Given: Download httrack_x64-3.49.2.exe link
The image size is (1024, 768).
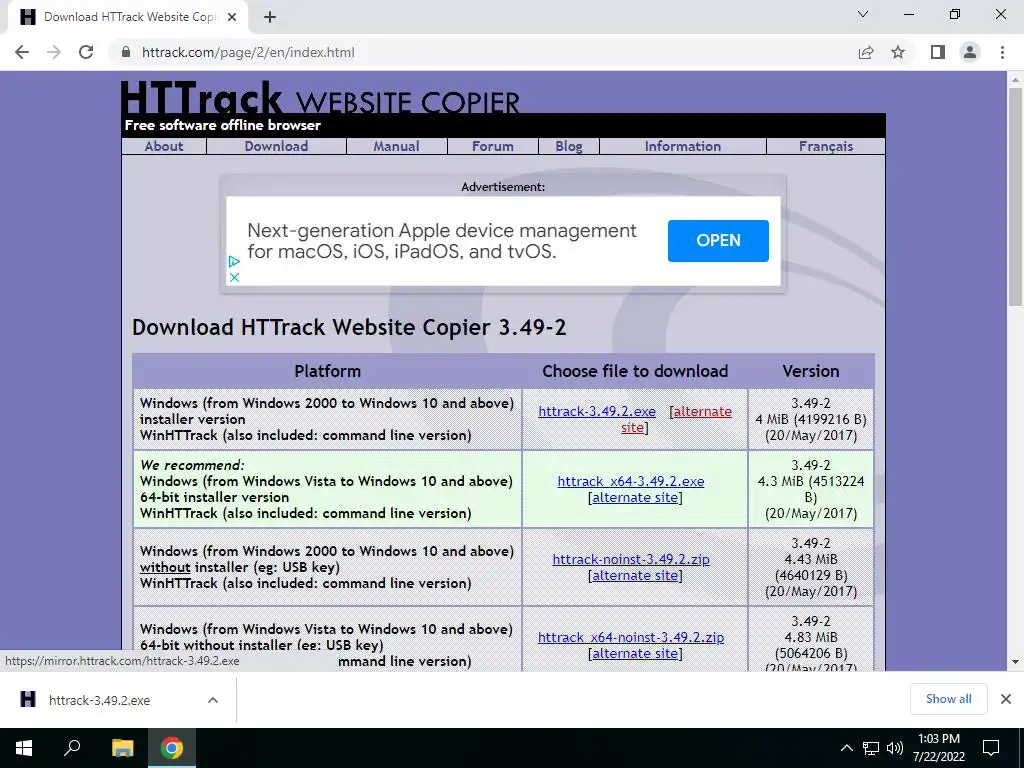Looking at the screenshot, I should 631,481.
